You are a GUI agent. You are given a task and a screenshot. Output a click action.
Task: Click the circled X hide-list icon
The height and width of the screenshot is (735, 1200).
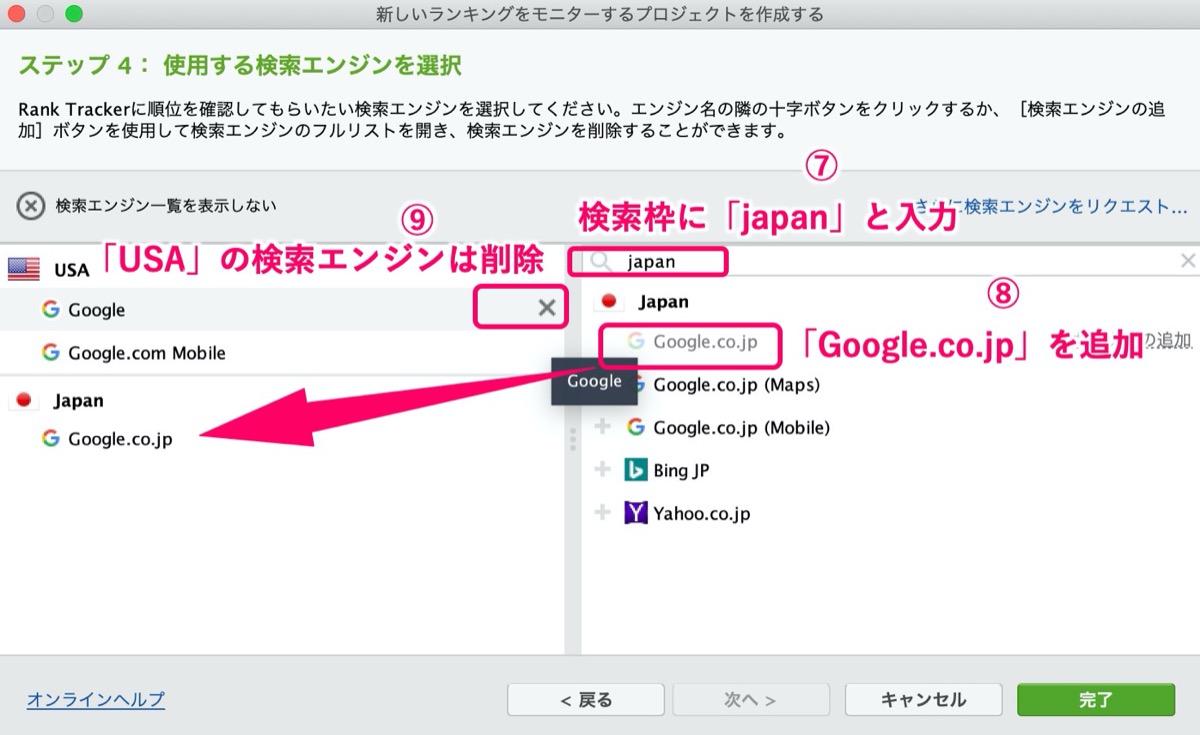click(32, 206)
